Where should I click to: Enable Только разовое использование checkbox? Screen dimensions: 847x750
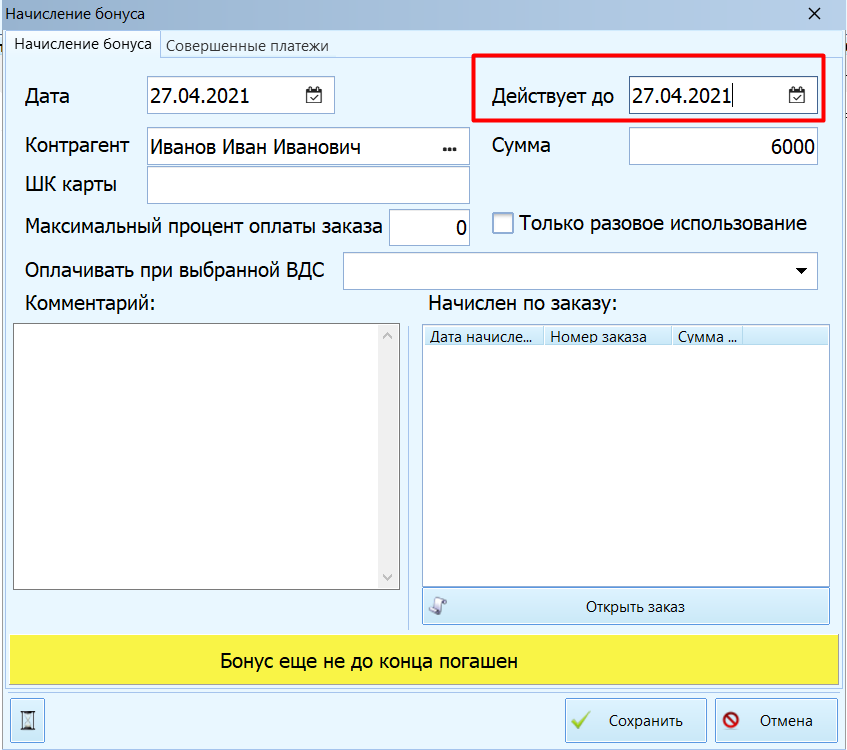502,223
